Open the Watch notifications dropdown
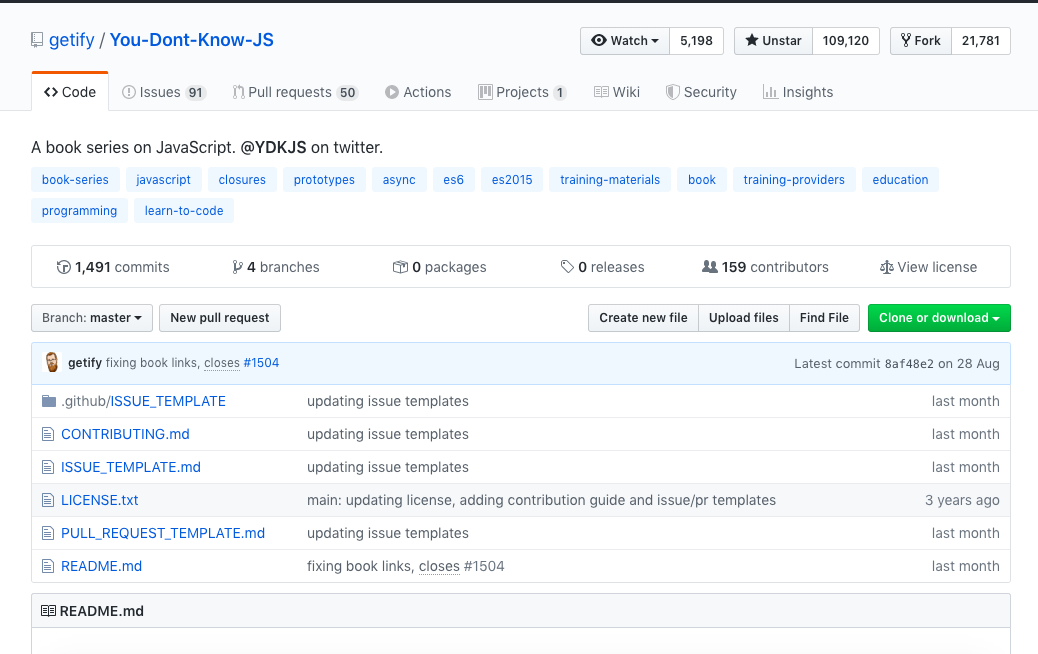1038x654 pixels. [x=624, y=40]
